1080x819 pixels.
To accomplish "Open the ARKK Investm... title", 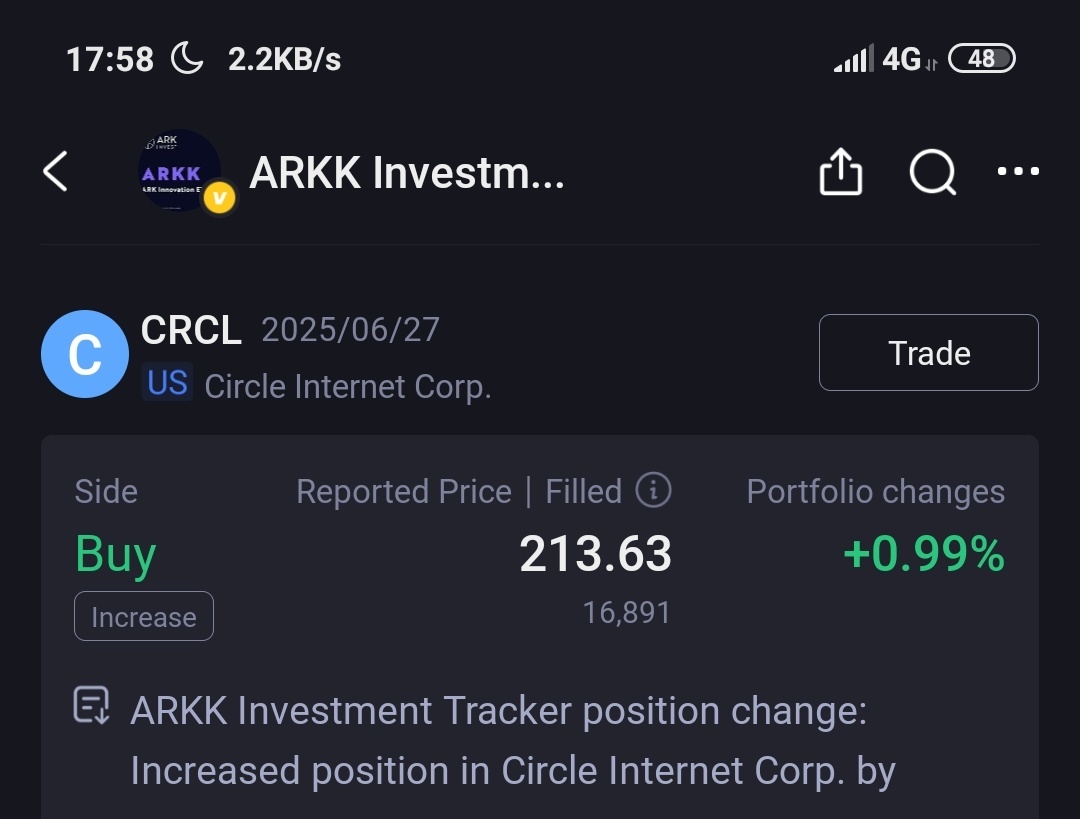I will coord(406,172).
